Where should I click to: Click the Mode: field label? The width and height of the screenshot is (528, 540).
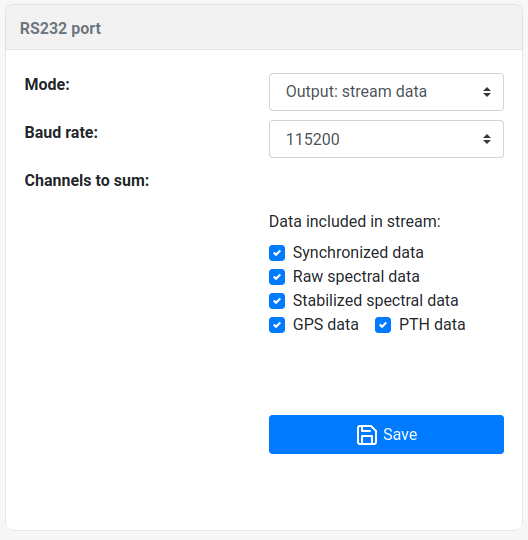tap(47, 84)
